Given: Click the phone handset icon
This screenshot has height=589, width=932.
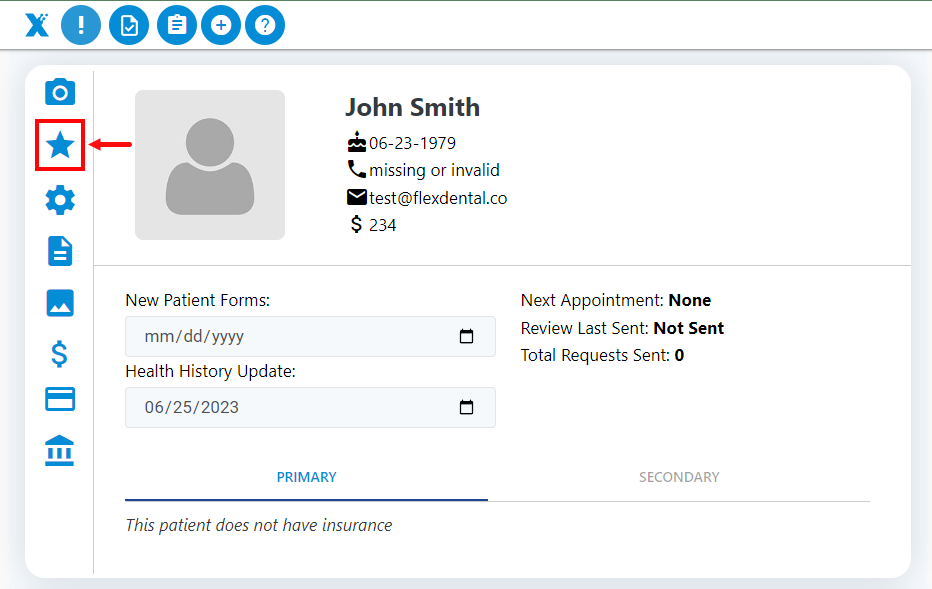Looking at the screenshot, I should (x=357, y=169).
